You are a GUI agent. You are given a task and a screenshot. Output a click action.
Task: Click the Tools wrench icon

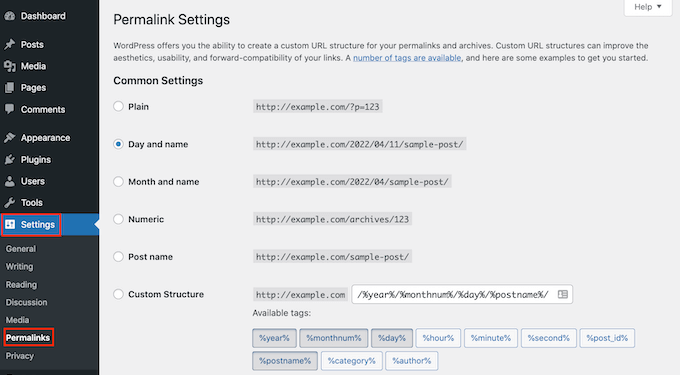pyautogui.click(x=10, y=202)
